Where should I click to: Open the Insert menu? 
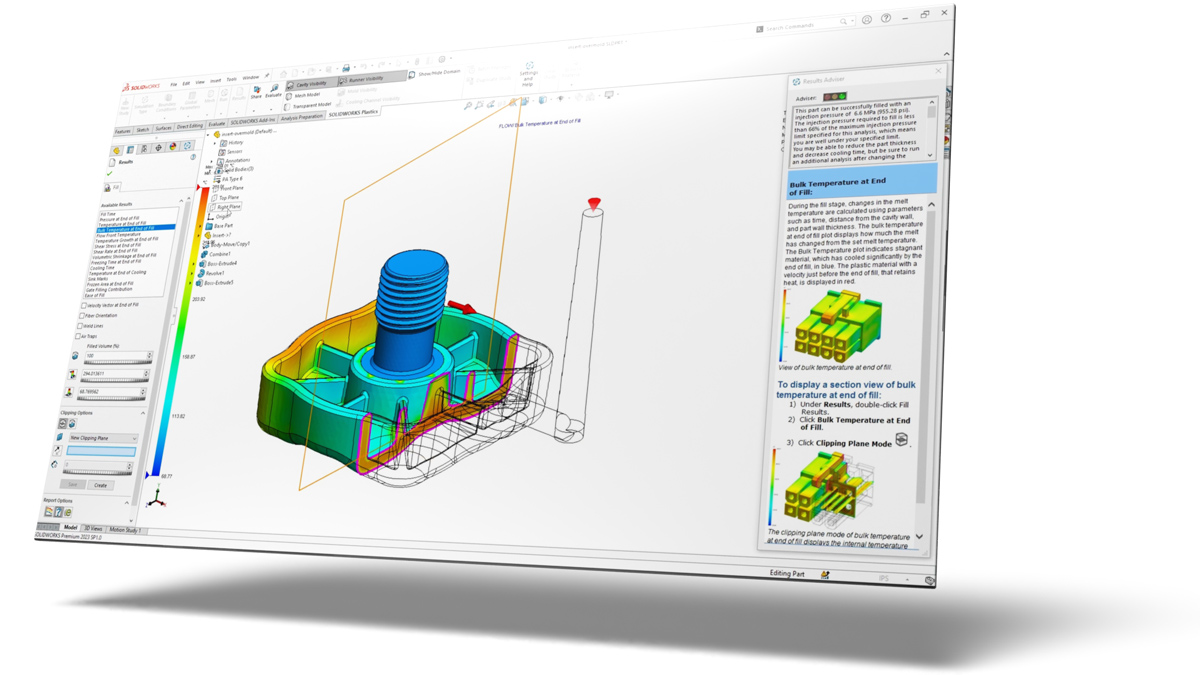click(216, 81)
